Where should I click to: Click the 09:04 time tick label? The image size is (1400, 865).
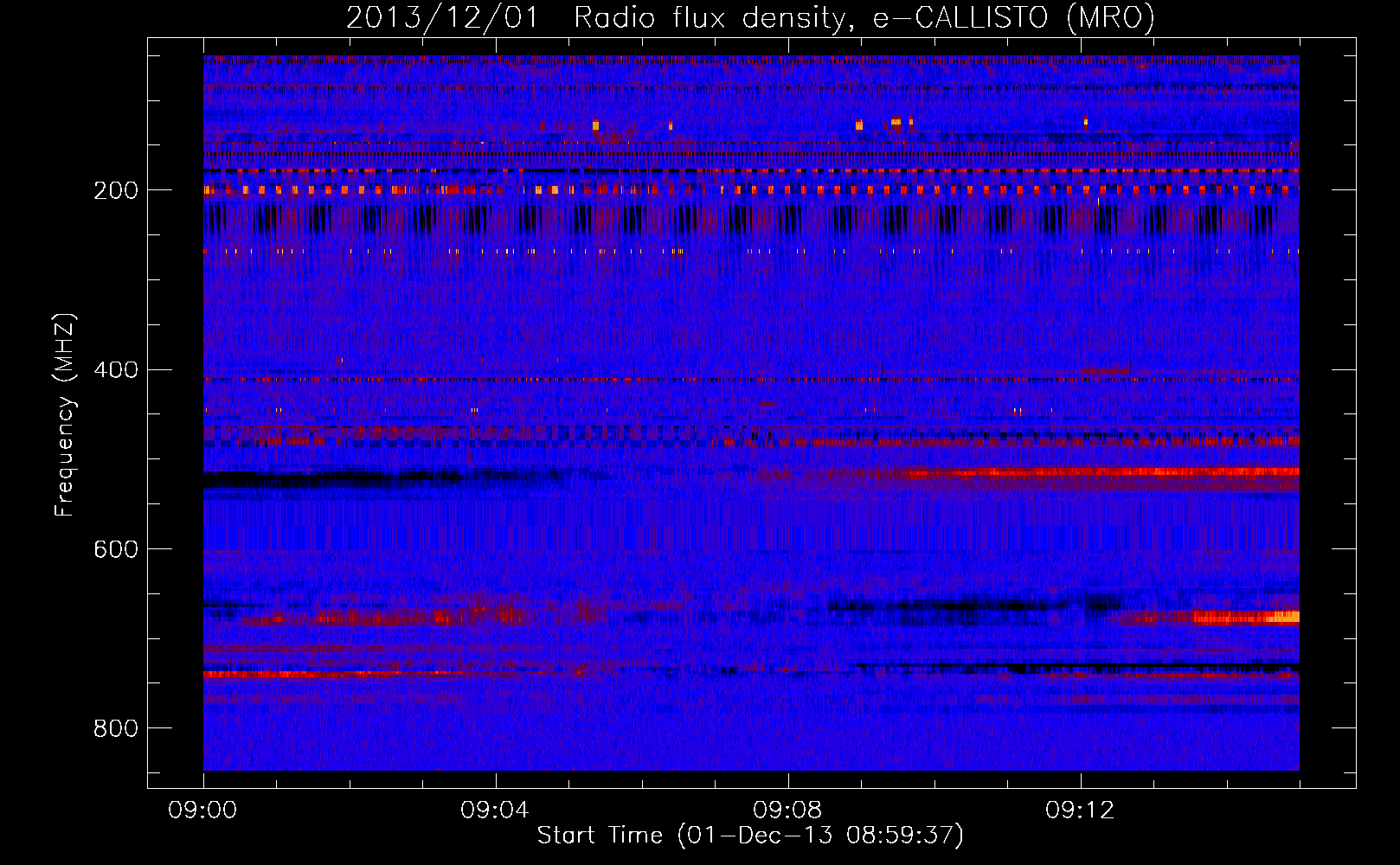click(x=495, y=811)
